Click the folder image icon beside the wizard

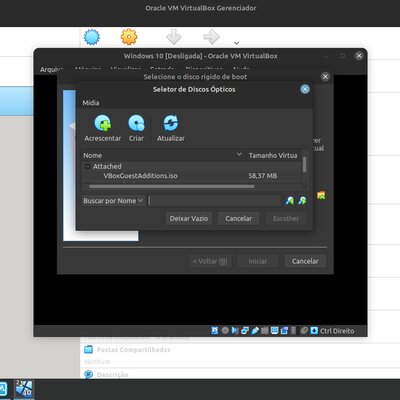click(321, 196)
